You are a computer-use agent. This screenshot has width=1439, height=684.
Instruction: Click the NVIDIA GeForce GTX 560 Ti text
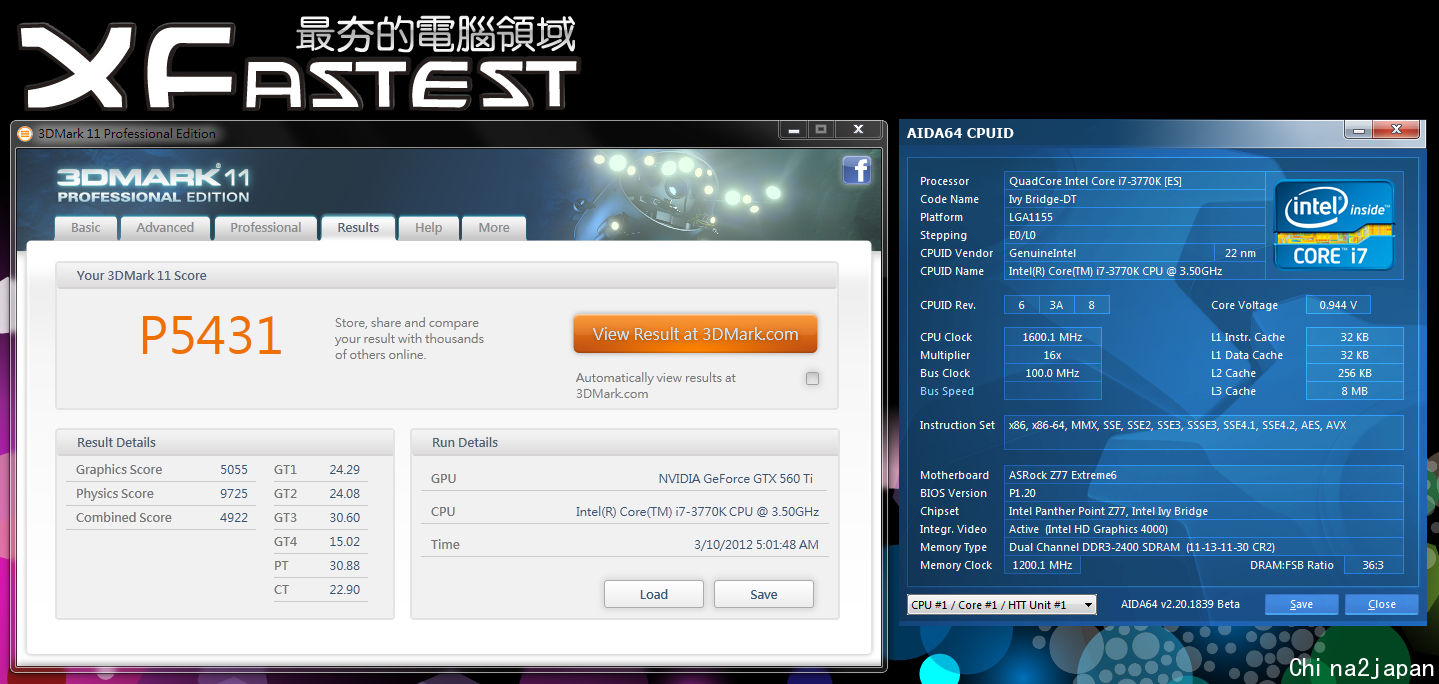[735, 479]
